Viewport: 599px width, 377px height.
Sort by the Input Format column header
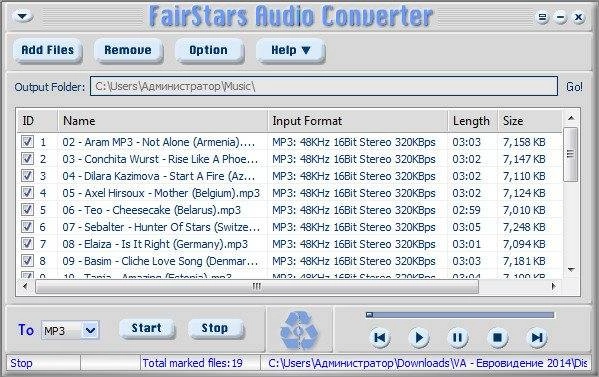(358, 121)
